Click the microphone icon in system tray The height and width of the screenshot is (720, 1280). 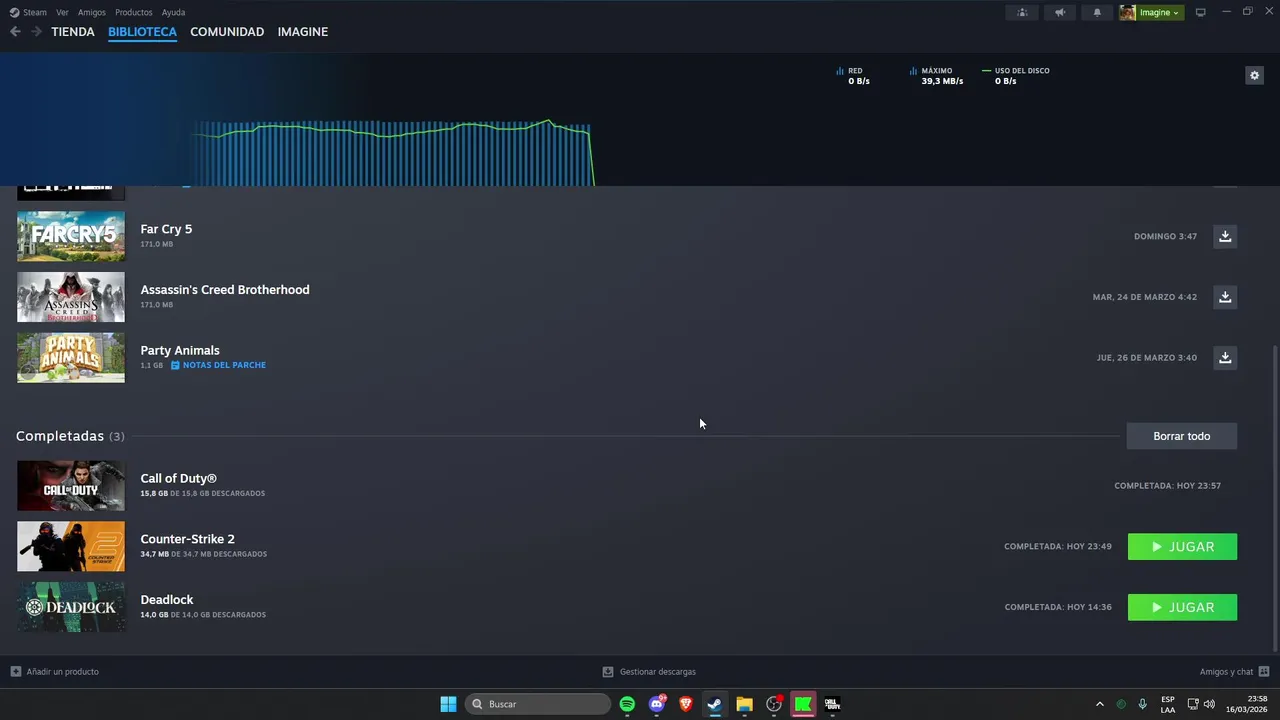pos(1142,704)
